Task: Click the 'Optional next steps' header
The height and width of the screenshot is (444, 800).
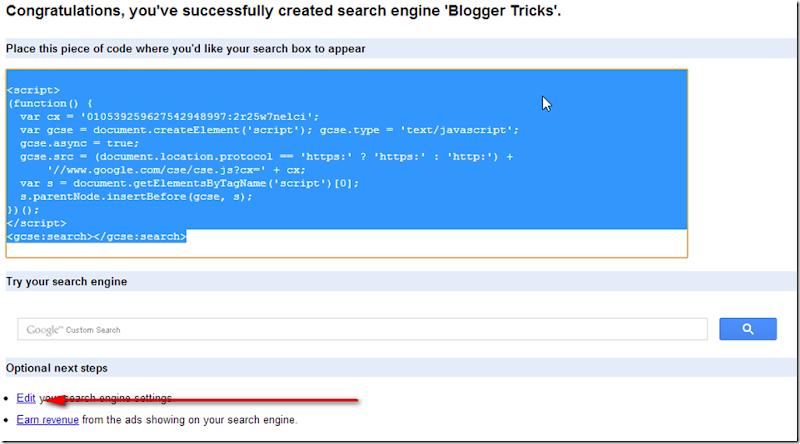Action: [57, 368]
